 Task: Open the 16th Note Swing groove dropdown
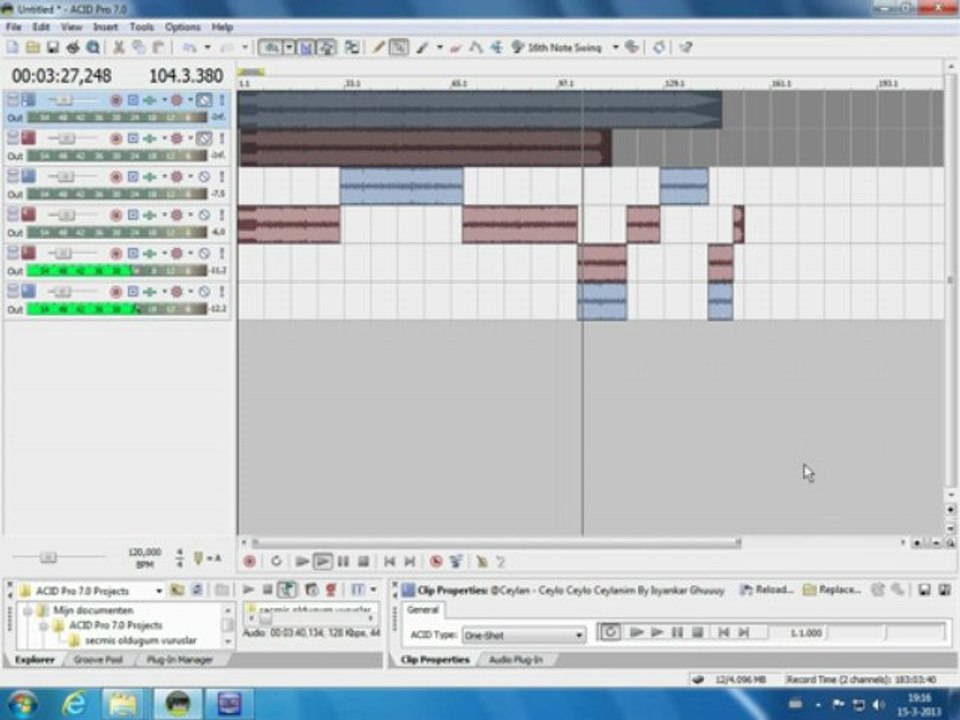(615, 47)
